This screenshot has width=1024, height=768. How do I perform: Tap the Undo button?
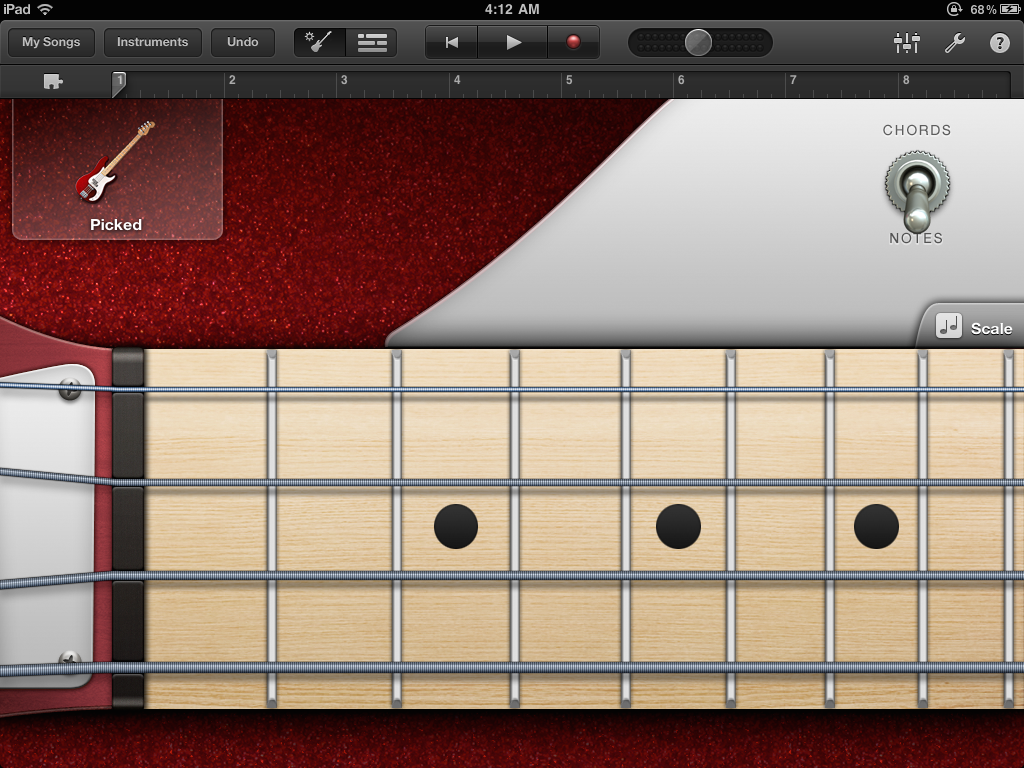click(x=242, y=42)
